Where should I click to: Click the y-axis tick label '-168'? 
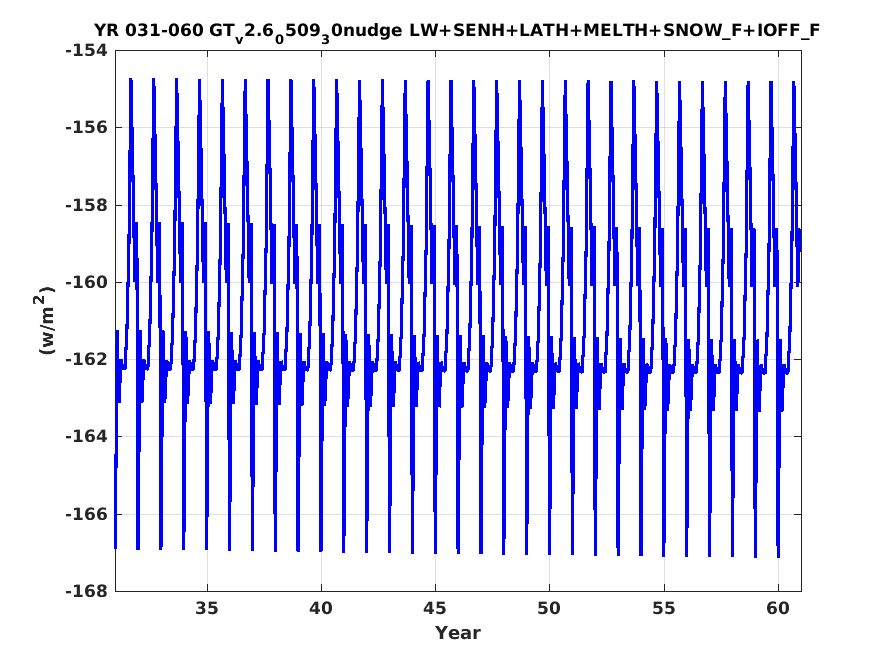[x=86, y=591]
